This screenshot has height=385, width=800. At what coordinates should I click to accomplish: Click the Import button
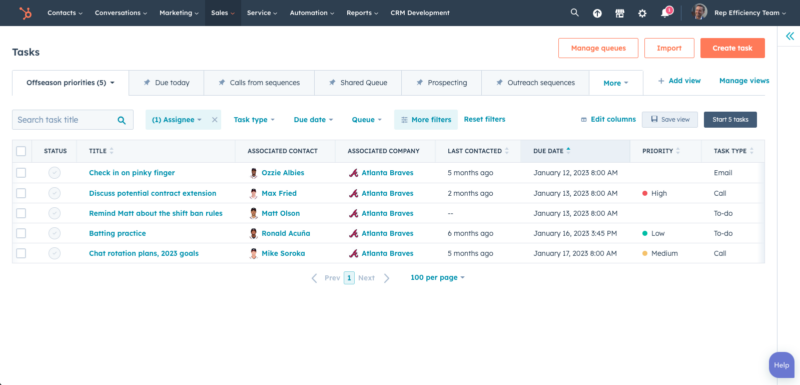669,48
